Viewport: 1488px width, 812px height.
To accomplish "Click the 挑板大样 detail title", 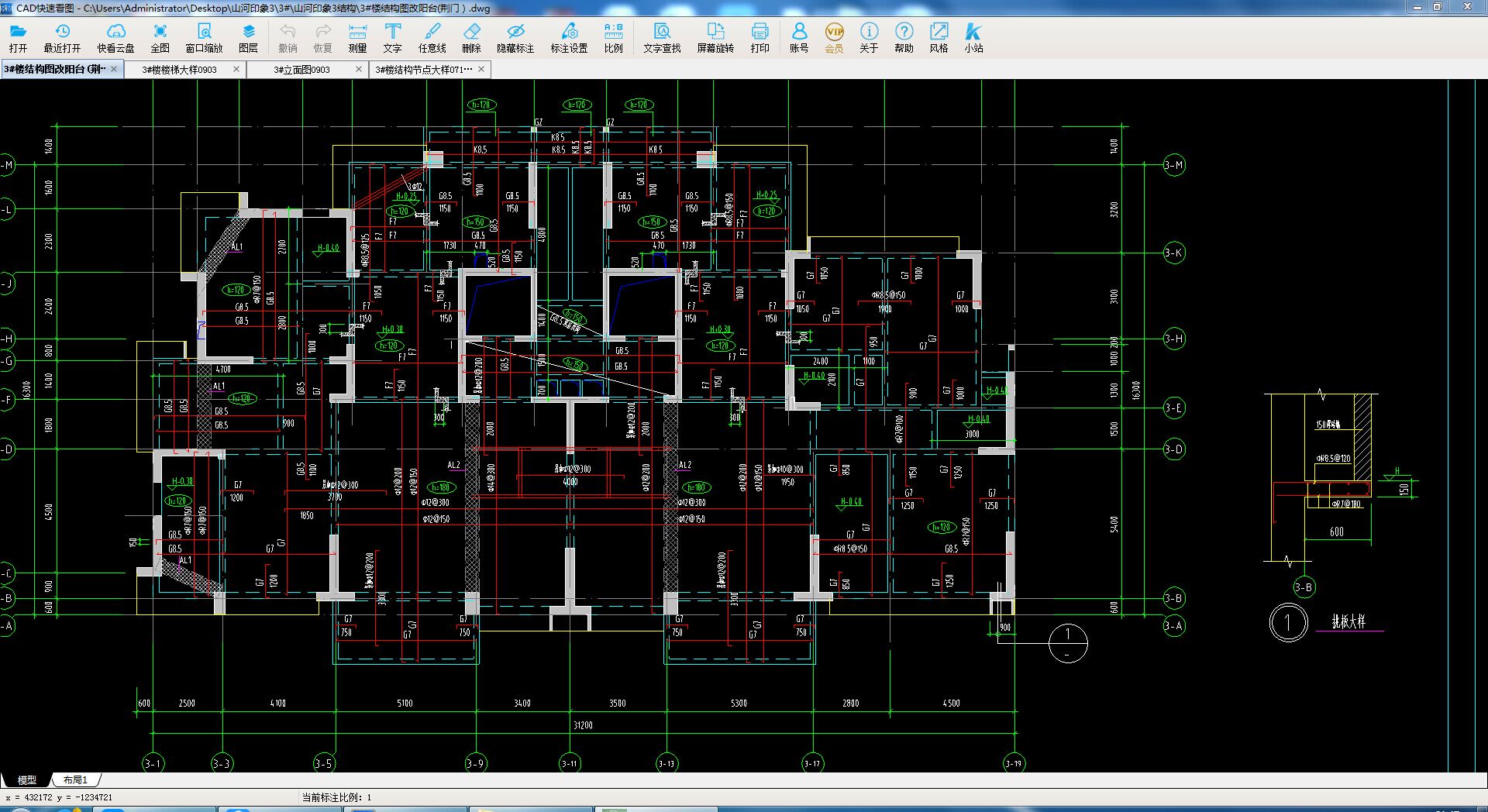I will [1348, 621].
